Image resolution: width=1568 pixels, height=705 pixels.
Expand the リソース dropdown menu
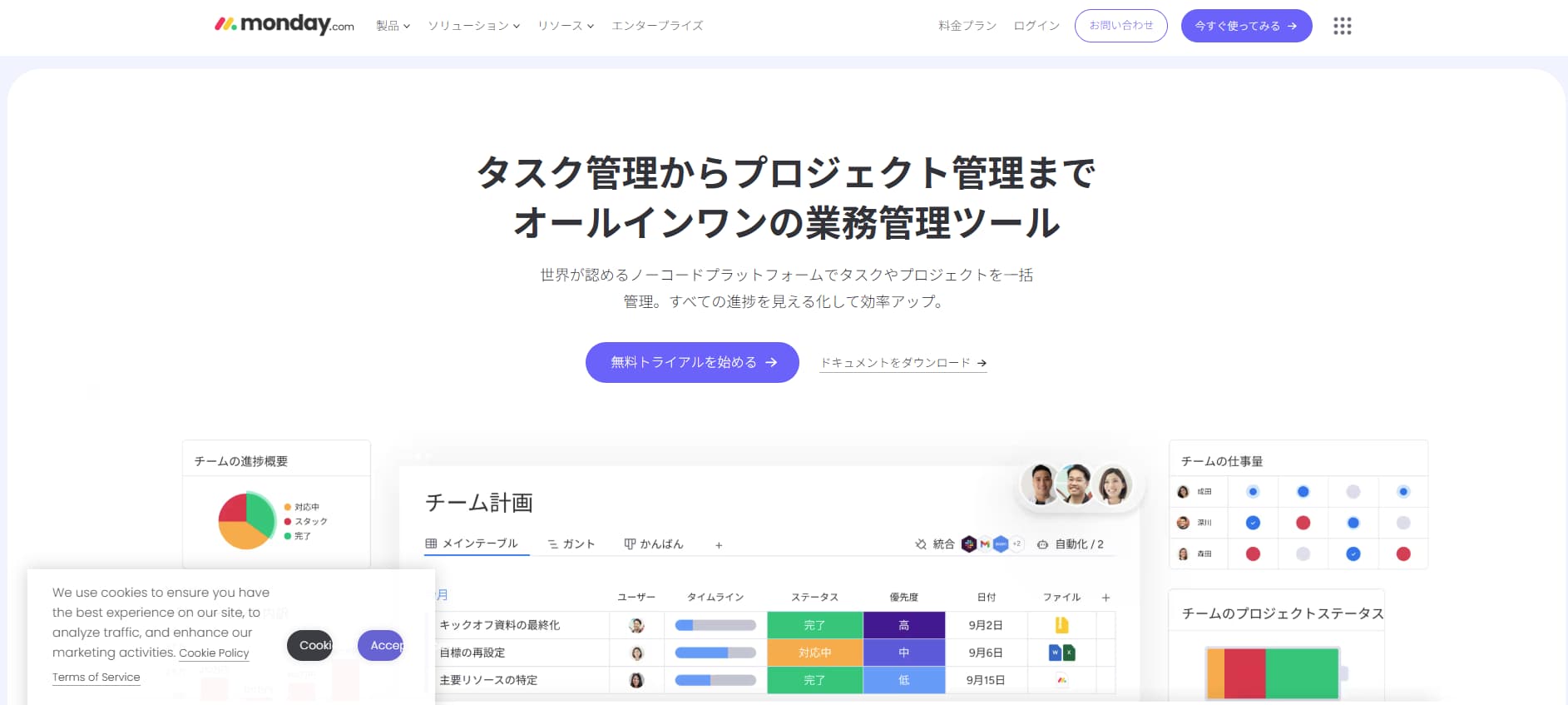click(x=565, y=26)
